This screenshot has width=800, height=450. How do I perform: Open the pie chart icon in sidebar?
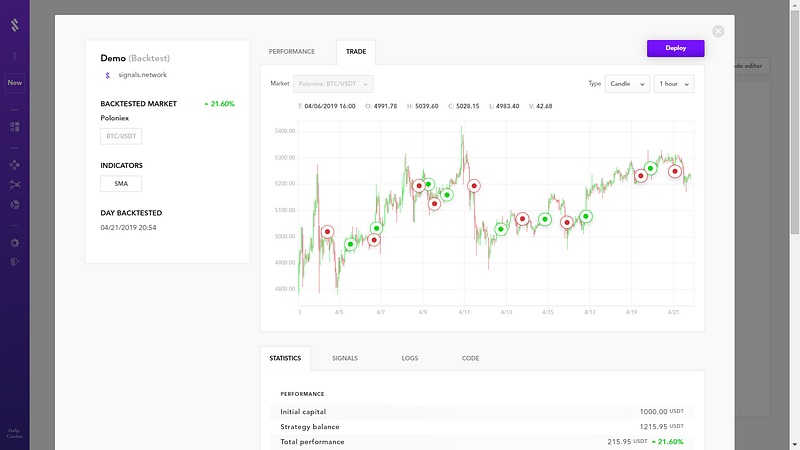(x=15, y=205)
